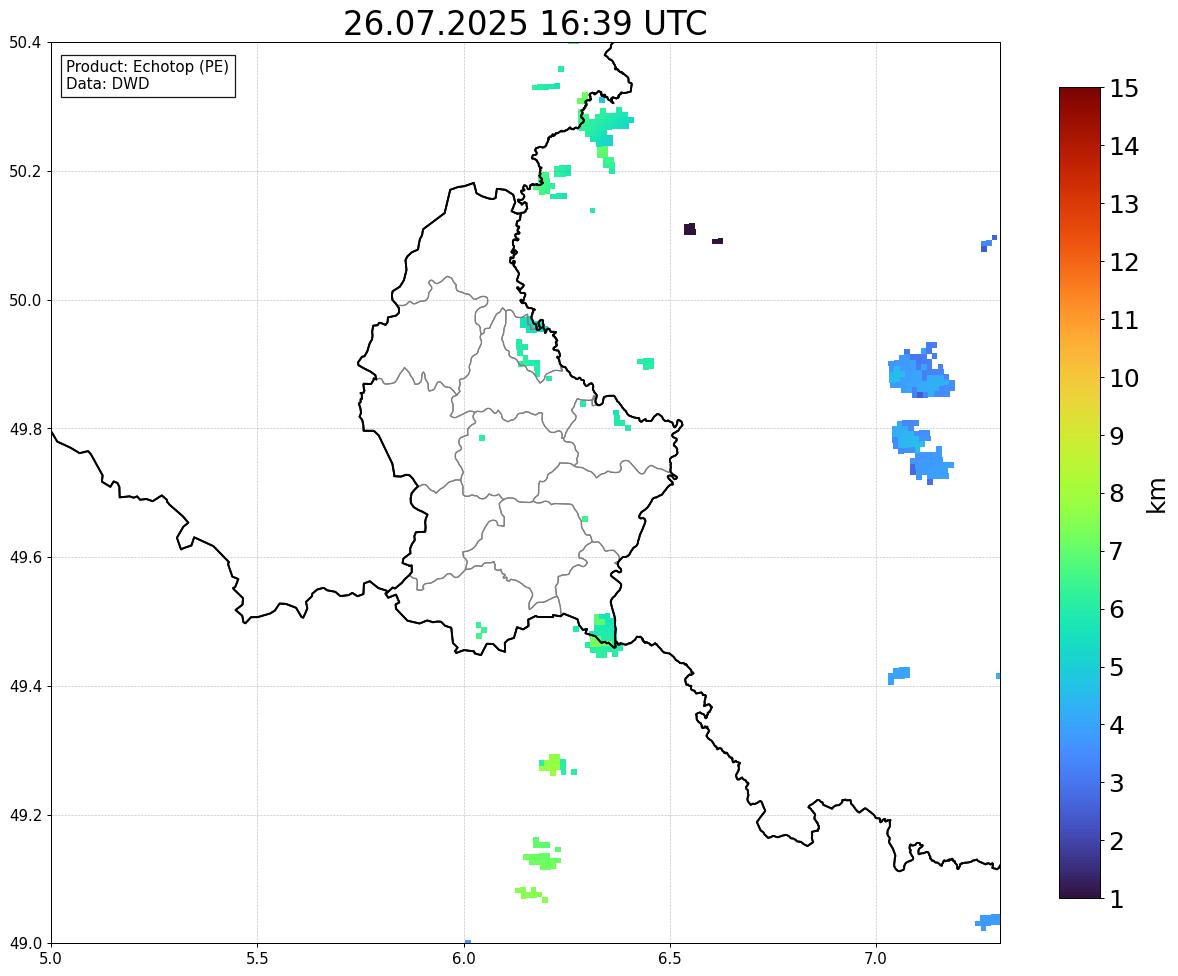The image size is (1178, 976).
Task: Click the colorbar tick label "5"
Action: click(x=1117, y=667)
